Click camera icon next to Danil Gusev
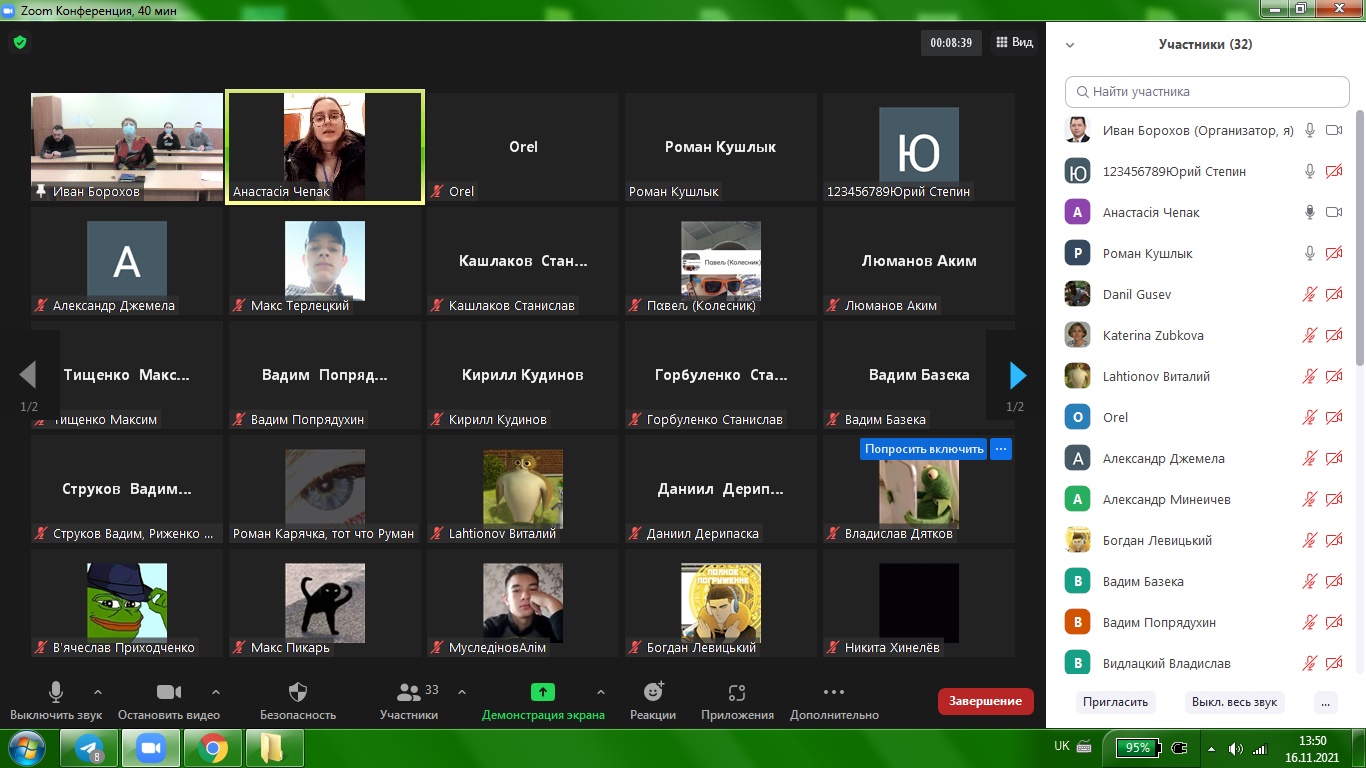Image resolution: width=1366 pixels, height=768 pixels. click(1333, 294)
